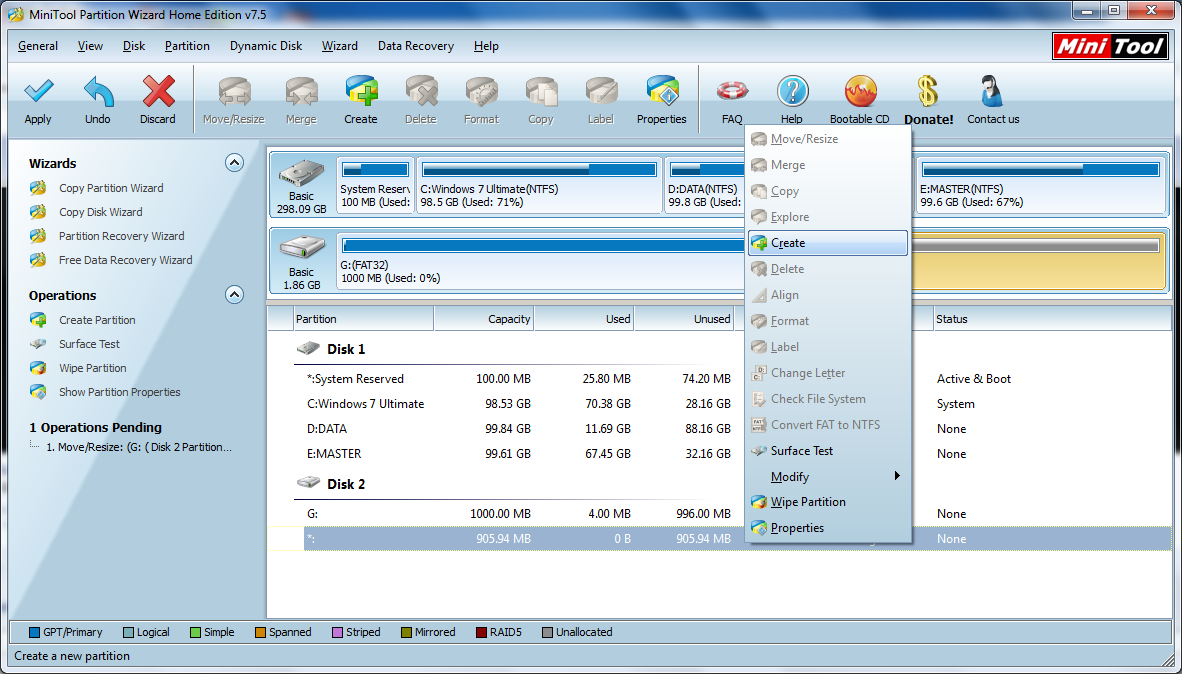Click the Contact us icon
The width and height of the screenshot is (1182, 674).
coord(993,92)
